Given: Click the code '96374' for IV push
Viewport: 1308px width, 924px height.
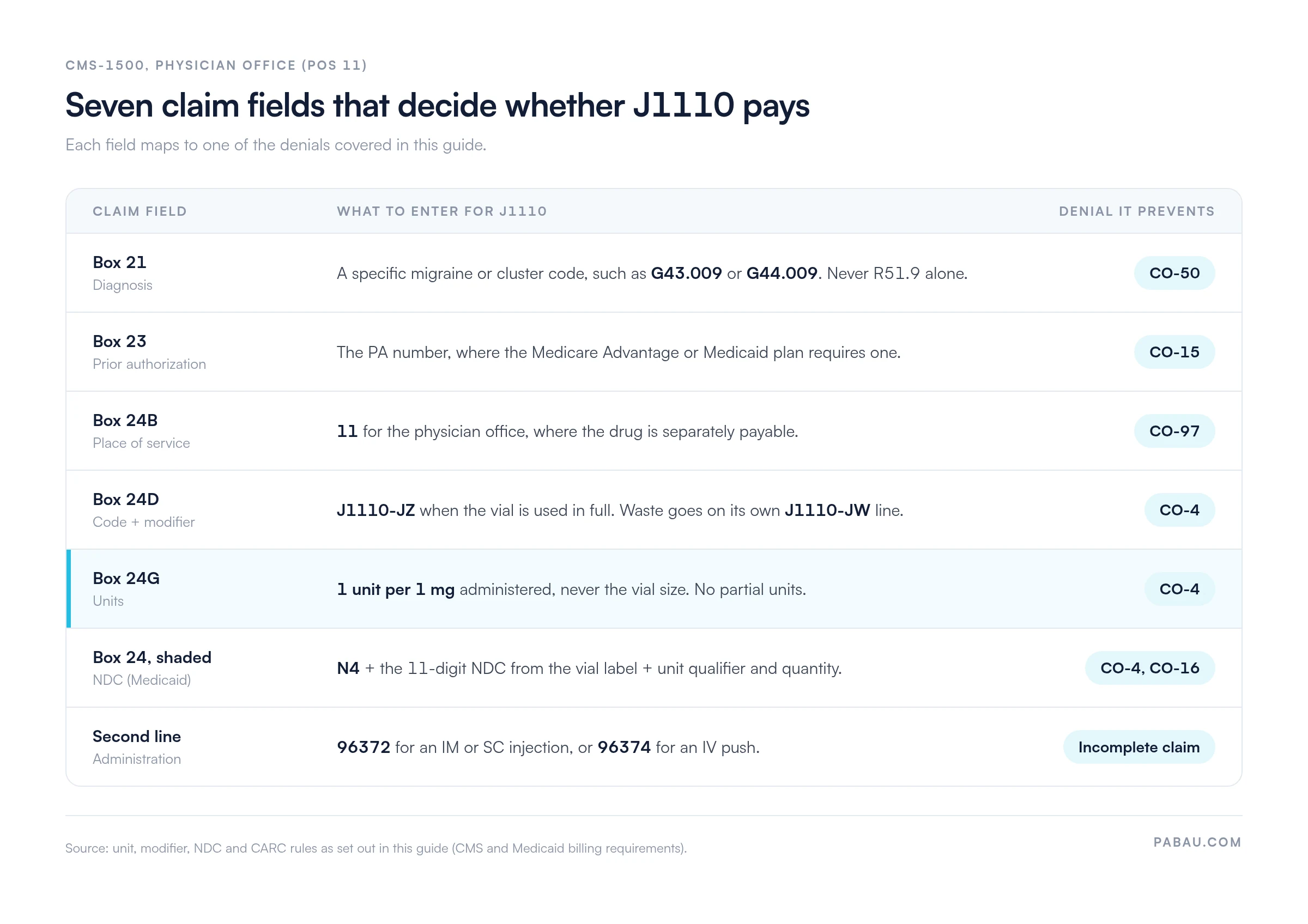Looking at the screenshot, I should (x=624, y=748).
